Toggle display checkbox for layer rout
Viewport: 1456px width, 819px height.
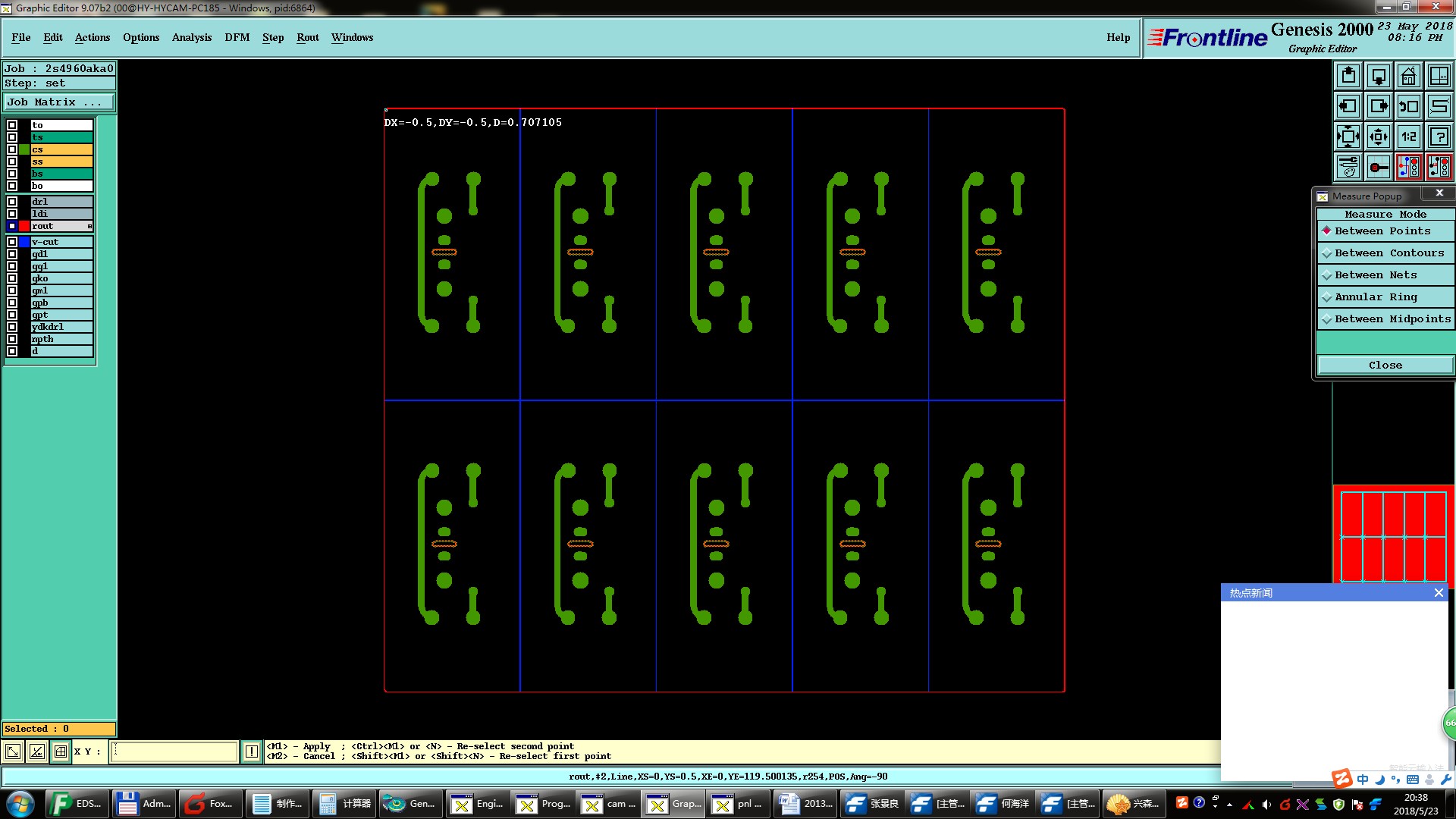12,226
